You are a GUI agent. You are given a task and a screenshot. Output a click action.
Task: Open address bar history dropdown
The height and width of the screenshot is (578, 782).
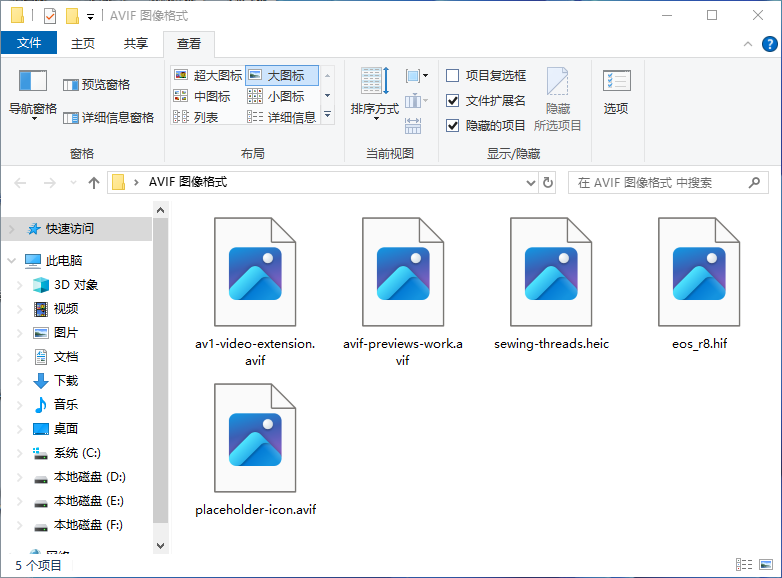click(x=531, y=183)
